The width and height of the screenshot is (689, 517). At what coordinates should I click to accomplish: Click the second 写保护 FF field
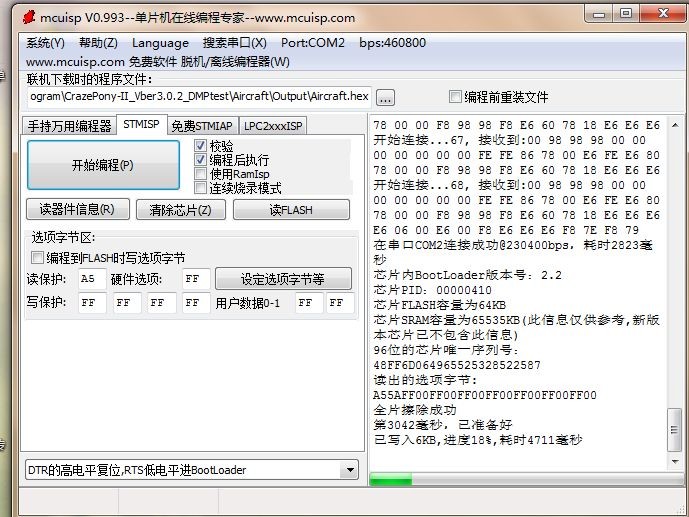(127, 303)
